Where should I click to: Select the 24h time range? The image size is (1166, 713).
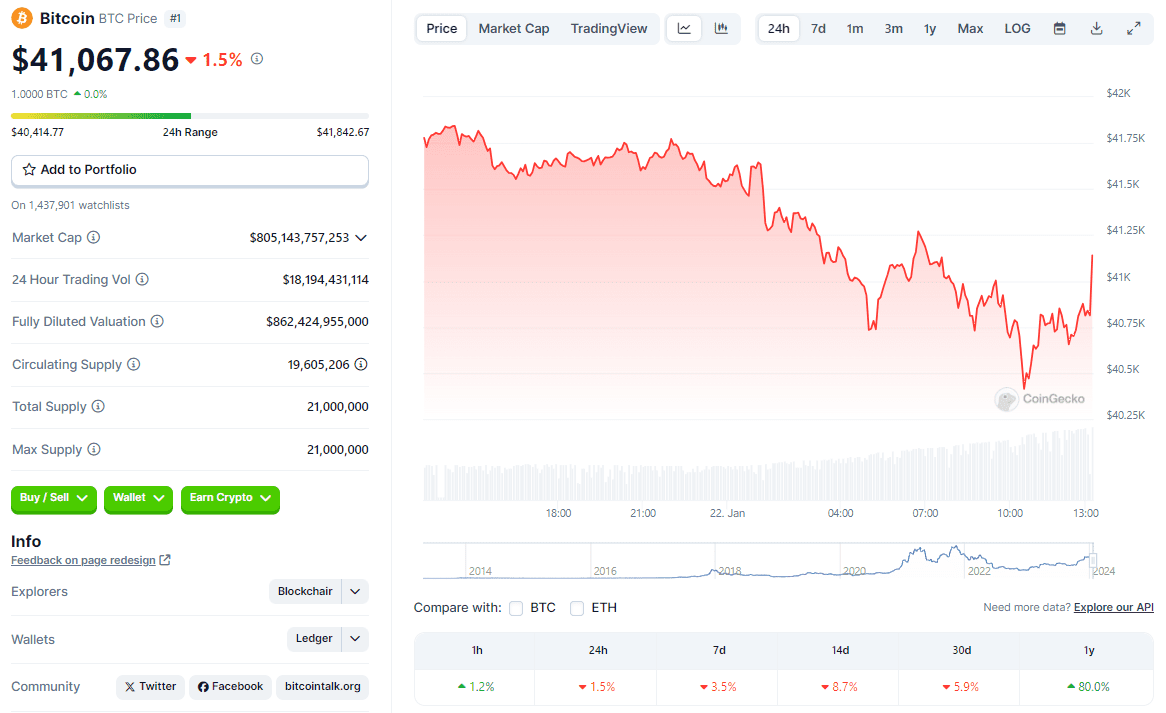(779, 28)
